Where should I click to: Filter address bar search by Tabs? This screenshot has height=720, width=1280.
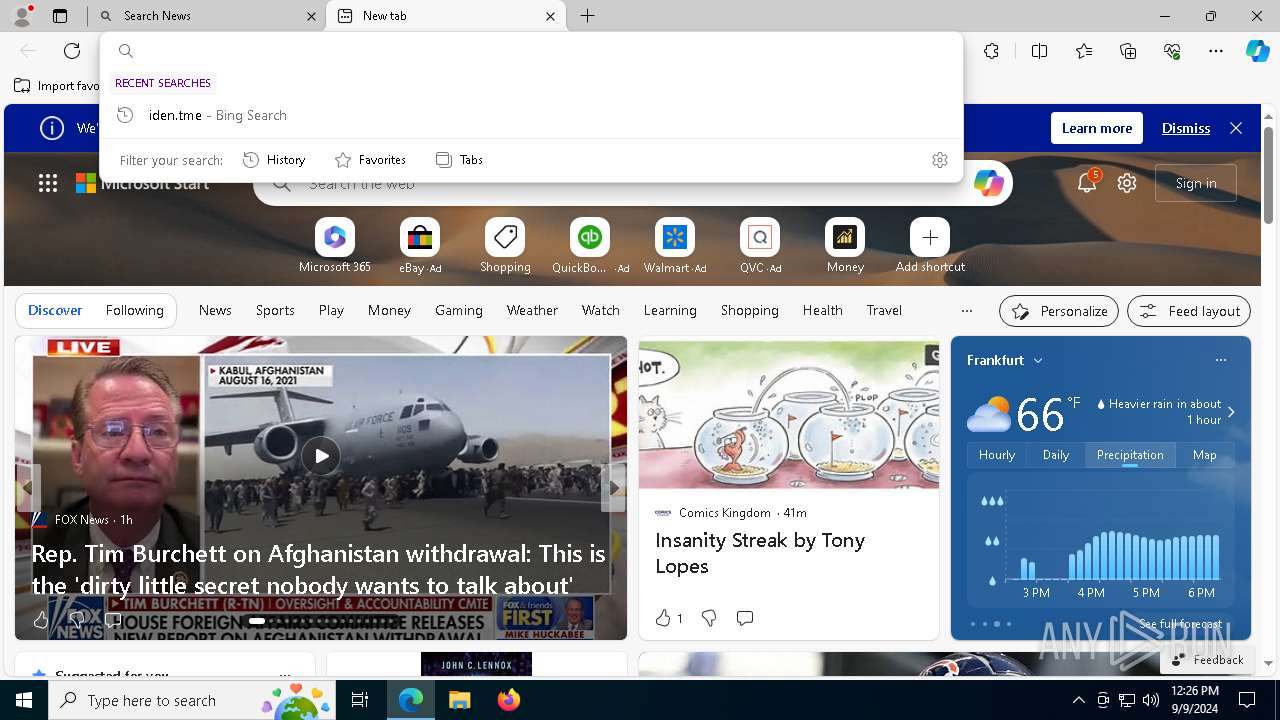(x=459, y=160)
